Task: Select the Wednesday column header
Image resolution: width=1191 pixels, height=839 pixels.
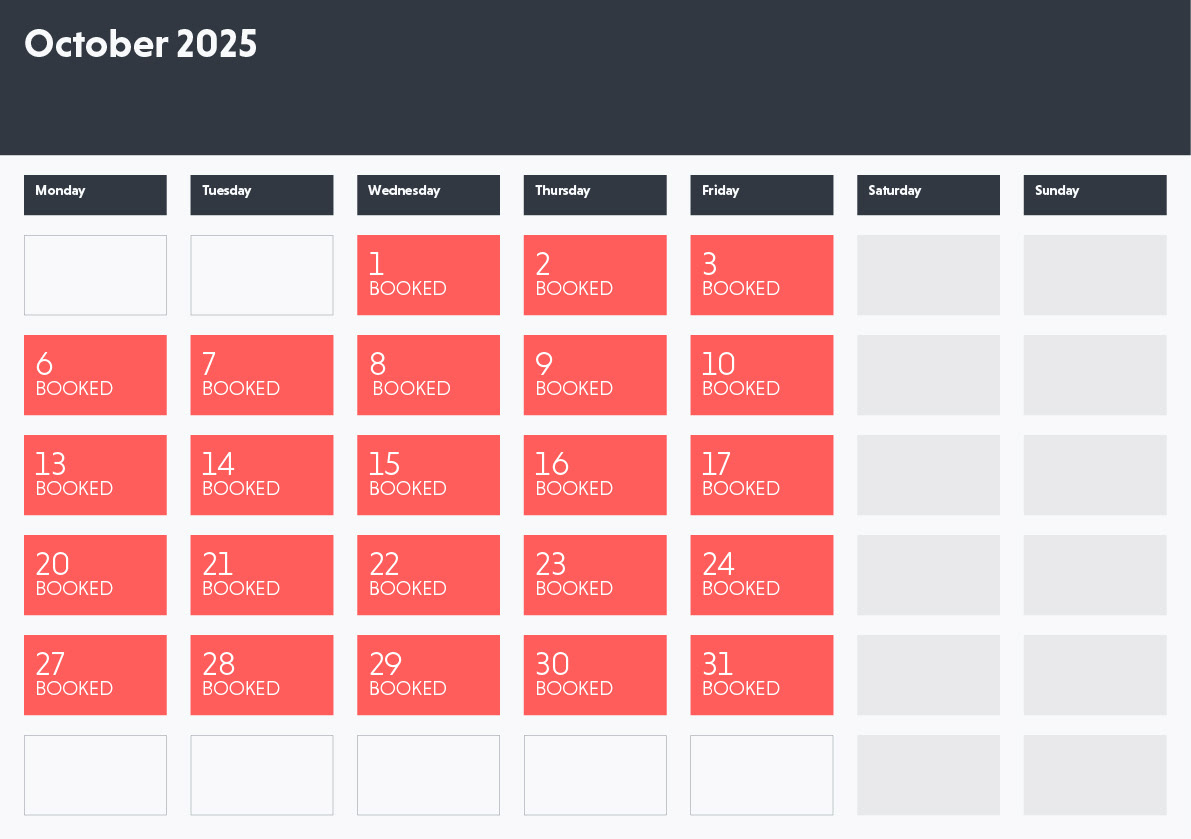Action: coord(428,194)
